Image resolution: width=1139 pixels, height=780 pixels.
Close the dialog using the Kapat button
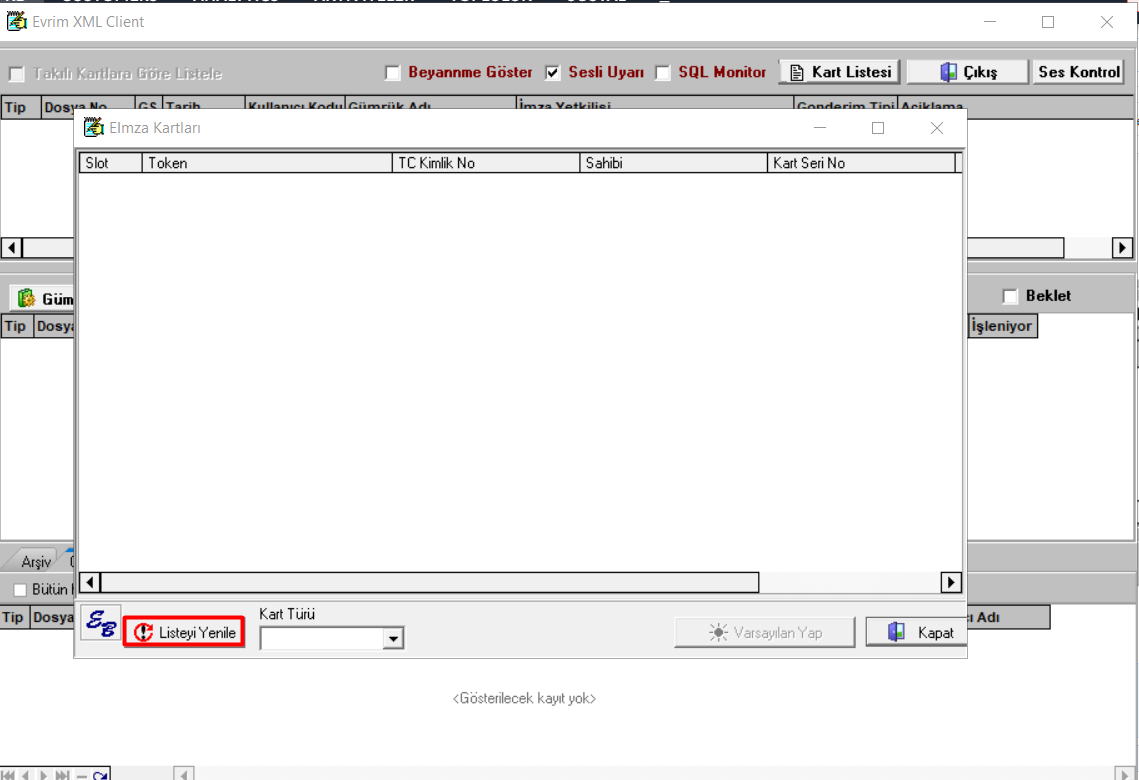[x=914, y=632]
